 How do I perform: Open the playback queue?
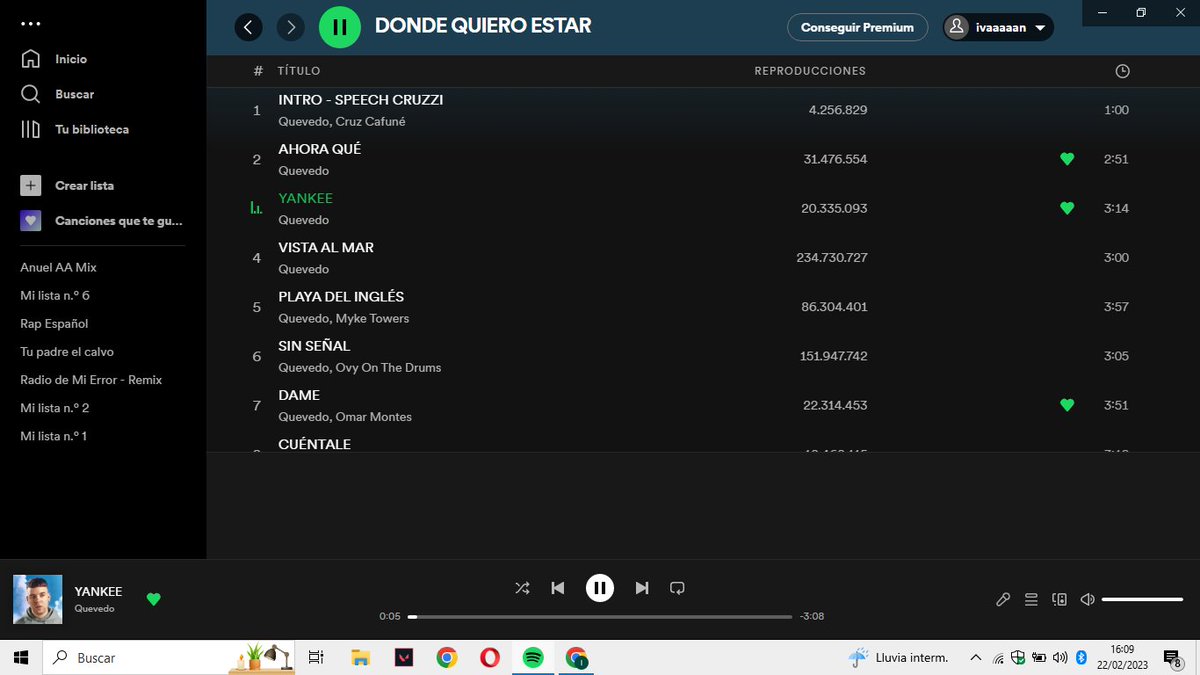1031,599
